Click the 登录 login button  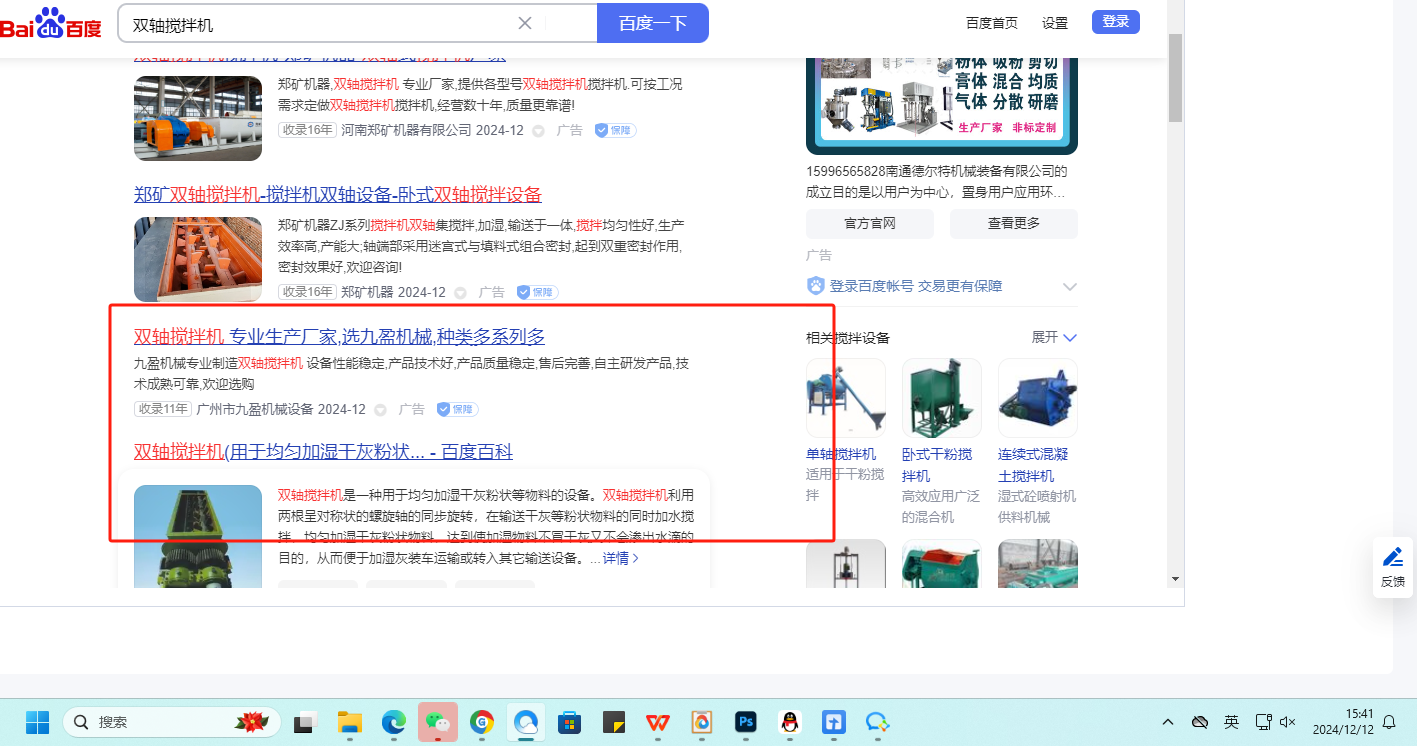[x=1116, y=22]
